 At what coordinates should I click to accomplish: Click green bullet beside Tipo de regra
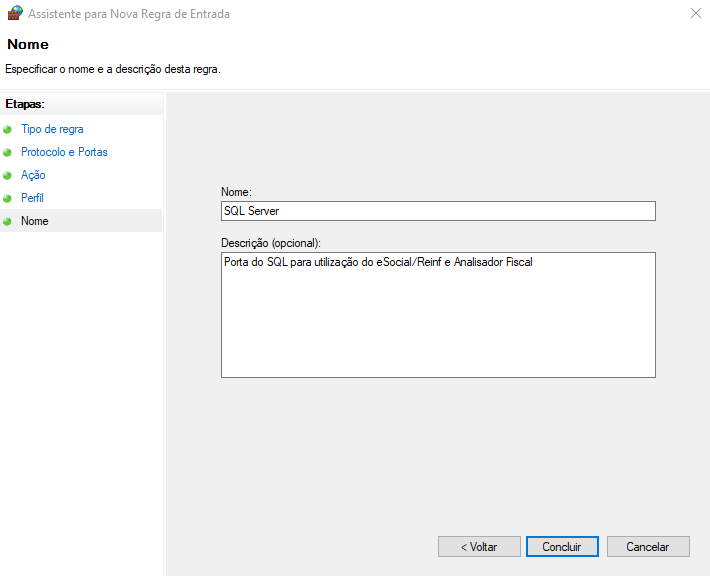8,130
